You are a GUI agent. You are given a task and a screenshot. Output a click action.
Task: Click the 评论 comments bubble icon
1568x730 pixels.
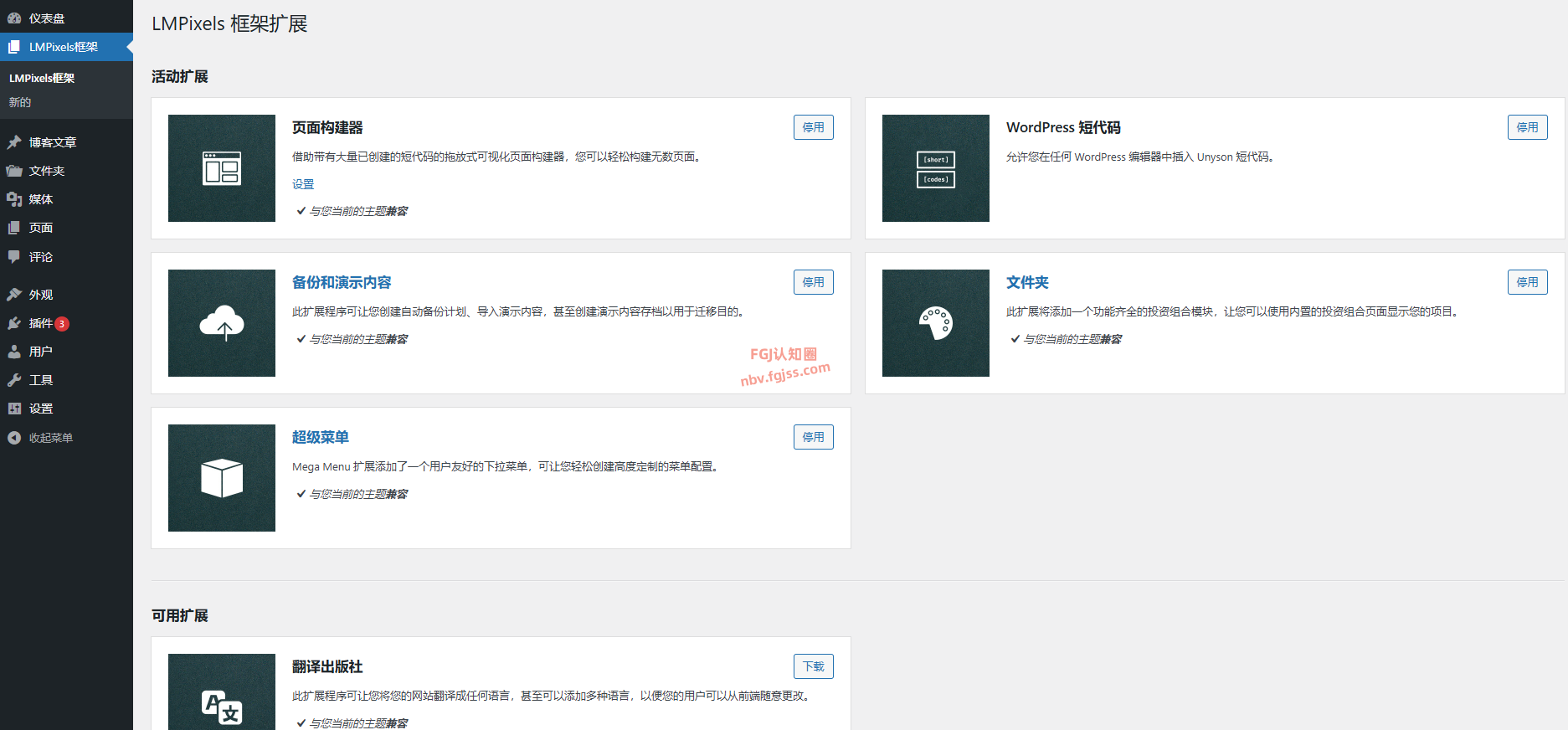pos(14,257)
